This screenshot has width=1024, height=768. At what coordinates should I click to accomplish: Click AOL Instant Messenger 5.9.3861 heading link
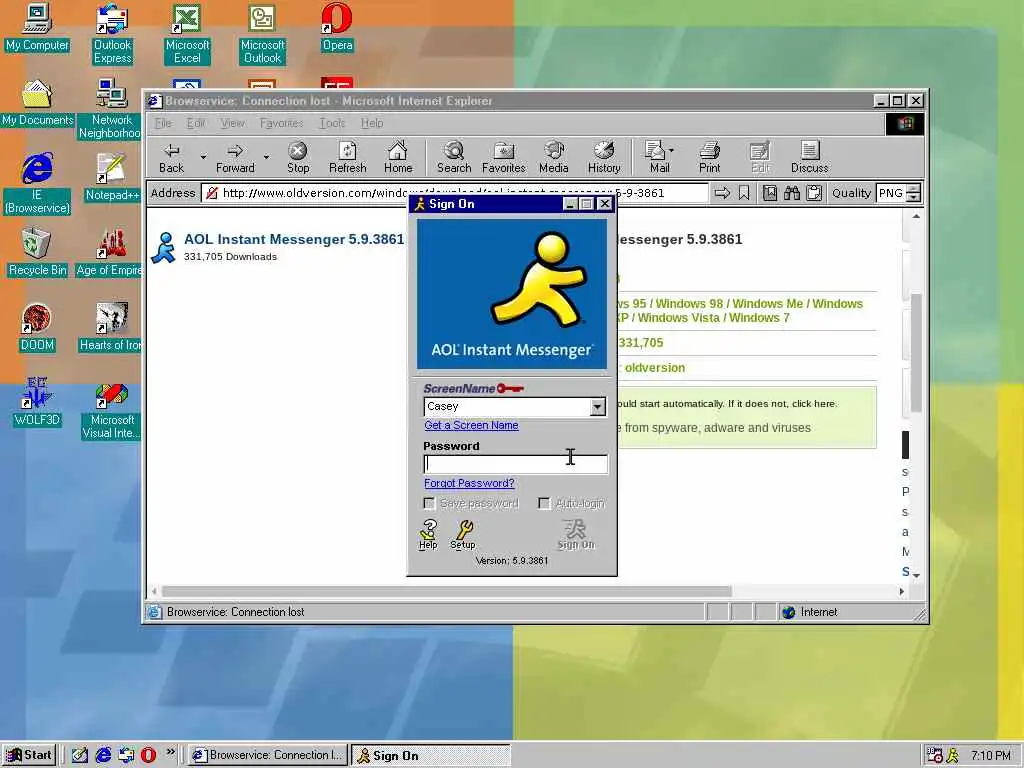tap(294, 239)
